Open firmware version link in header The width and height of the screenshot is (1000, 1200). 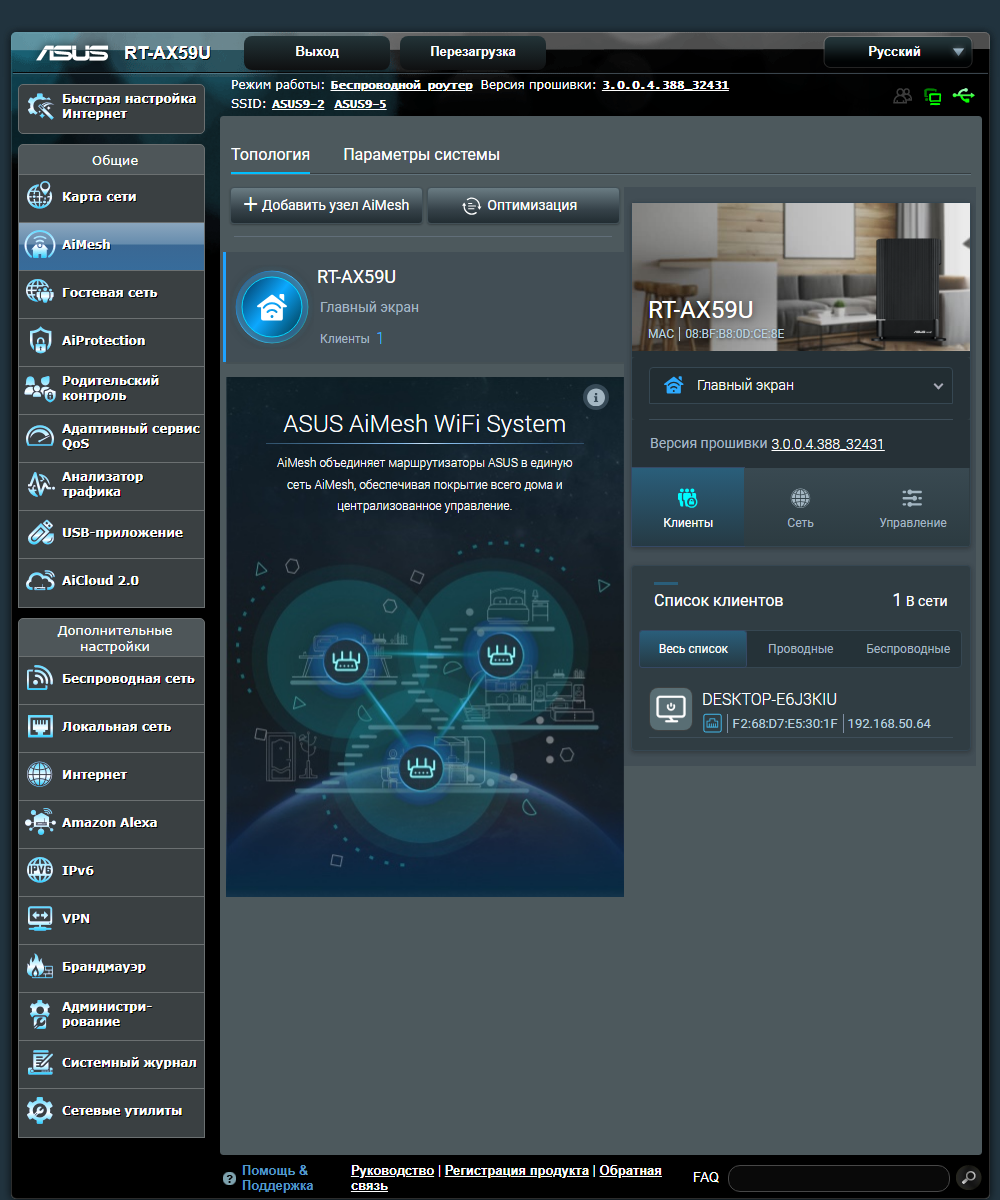665,85
